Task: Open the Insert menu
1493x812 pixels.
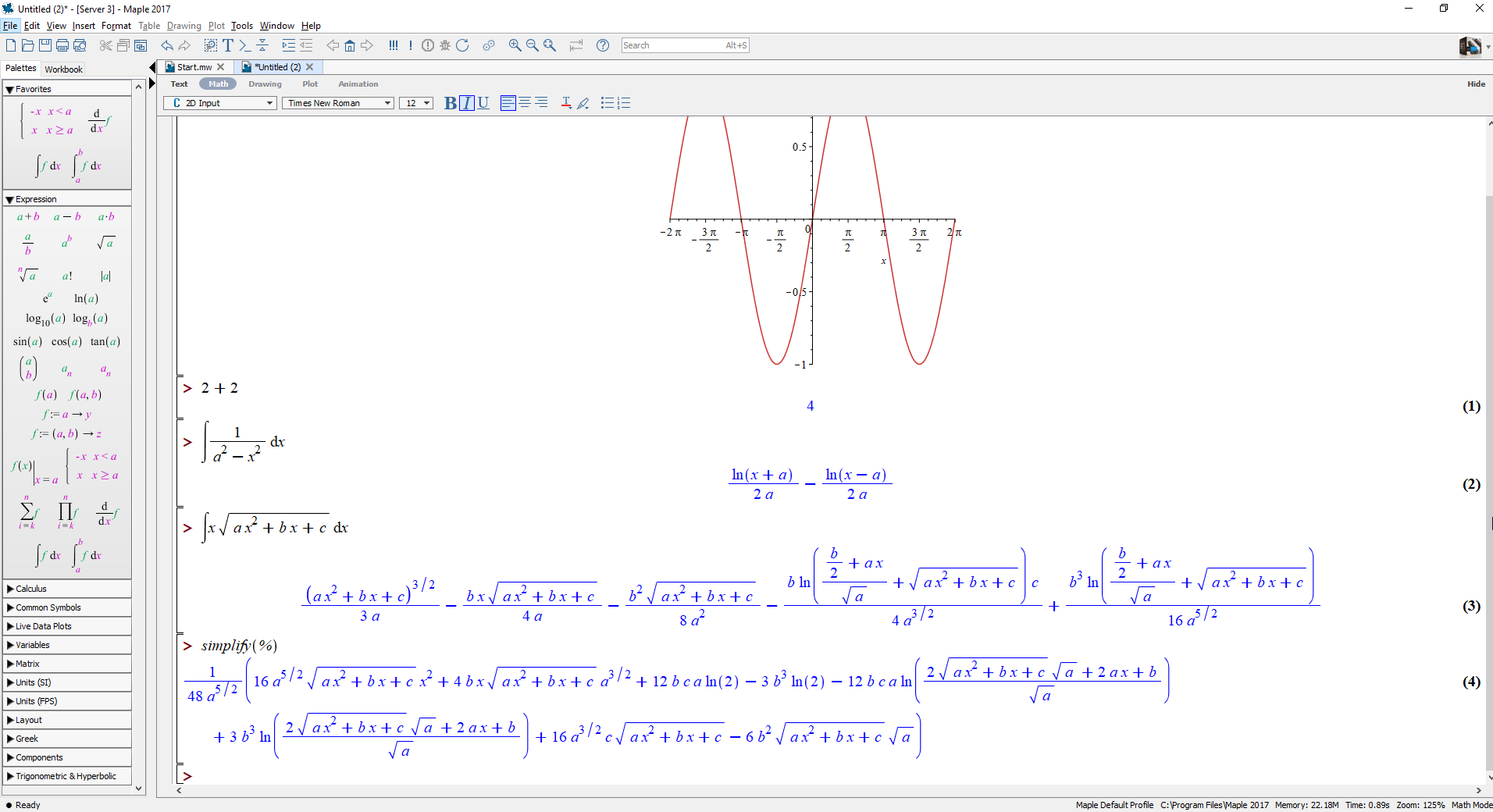Action: point(84,26)
